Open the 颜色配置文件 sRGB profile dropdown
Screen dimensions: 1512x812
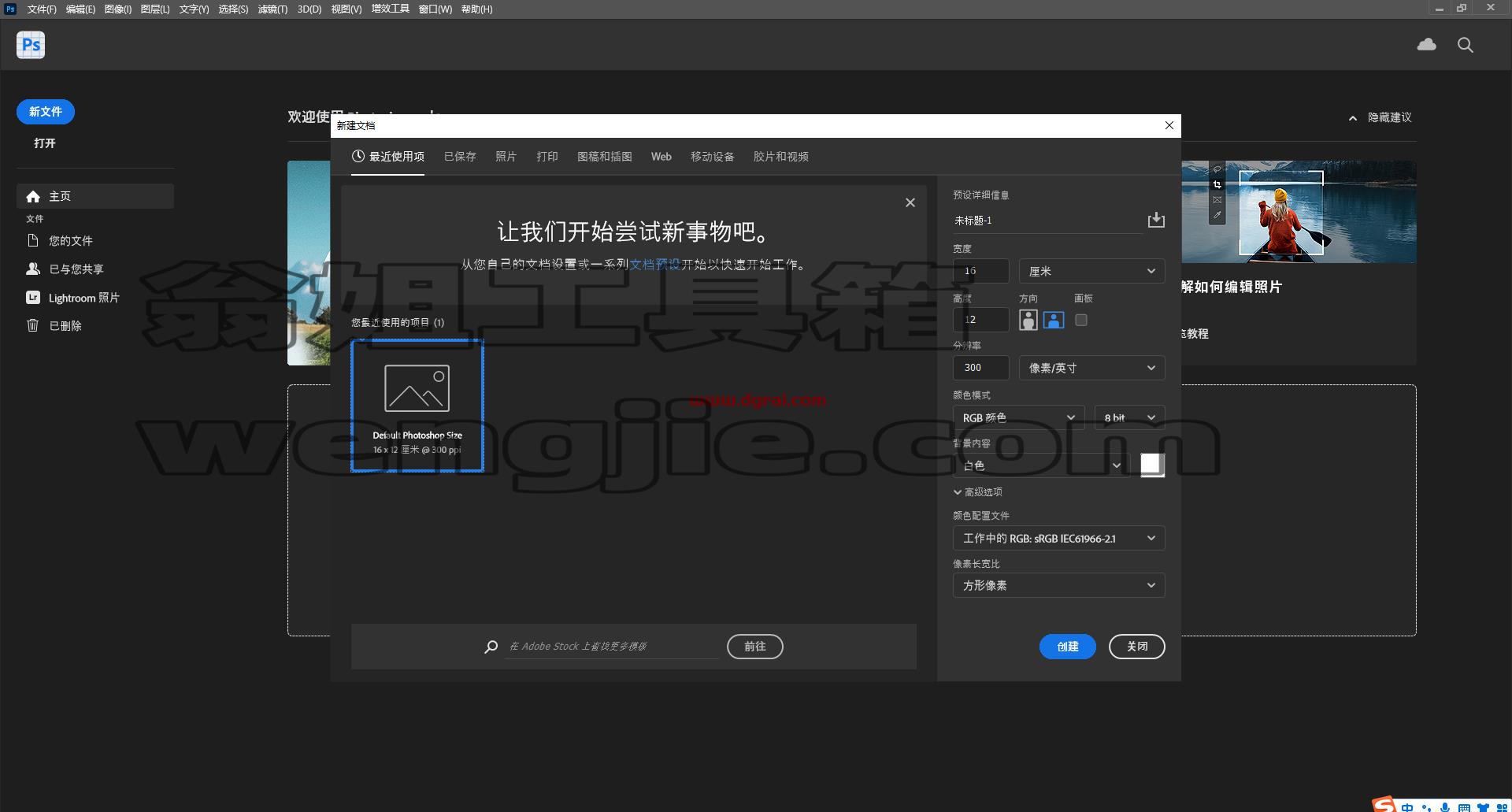(1058, 538)
